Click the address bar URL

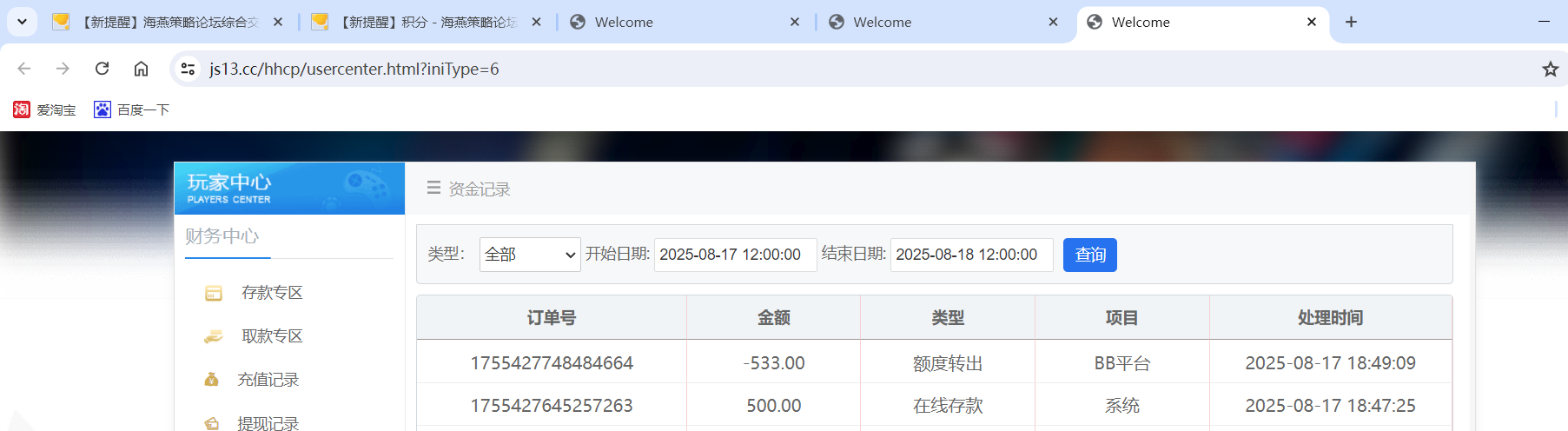354,69
